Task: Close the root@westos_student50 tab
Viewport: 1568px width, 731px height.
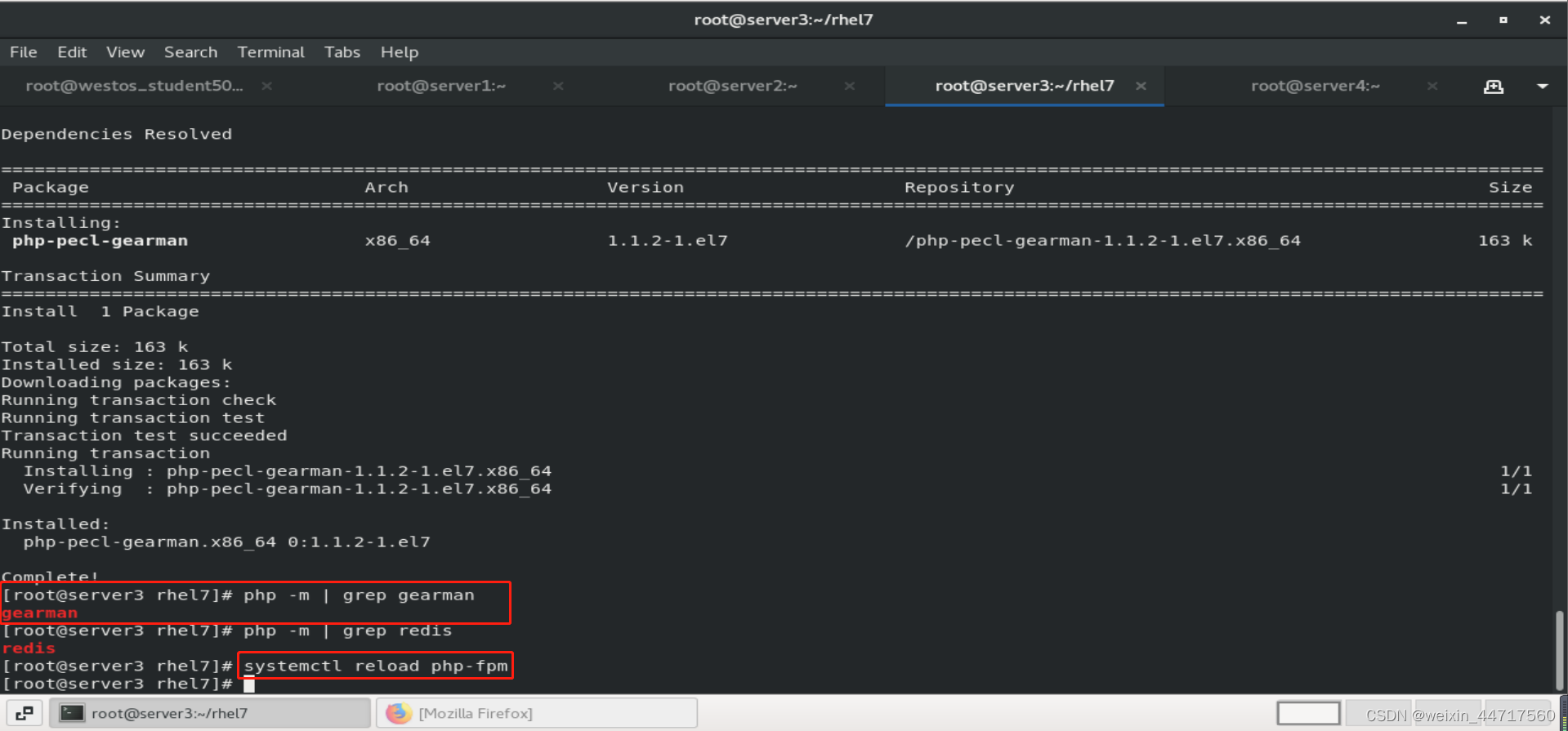Action: [266, 86]
